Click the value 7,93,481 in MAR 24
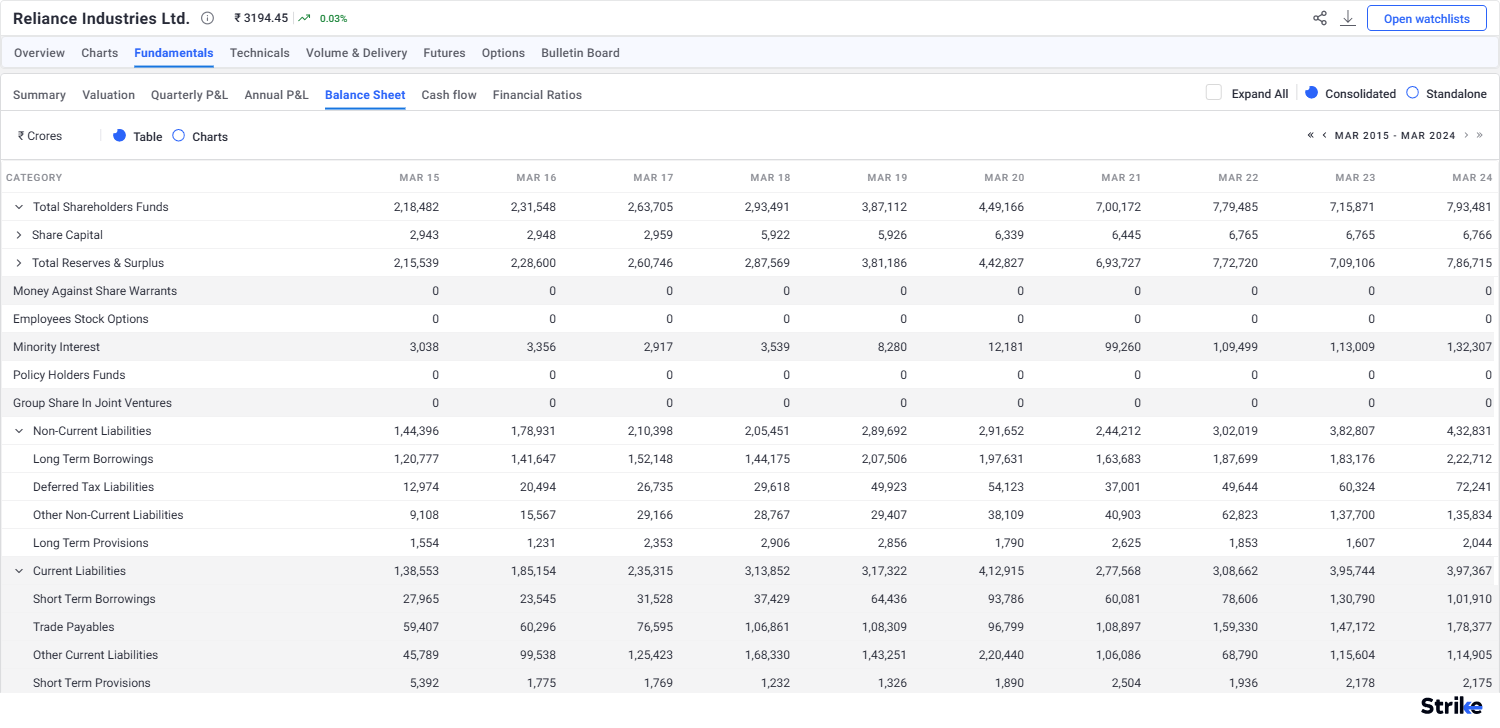This screenshot has width=1500, height=728. (1468, 207)
